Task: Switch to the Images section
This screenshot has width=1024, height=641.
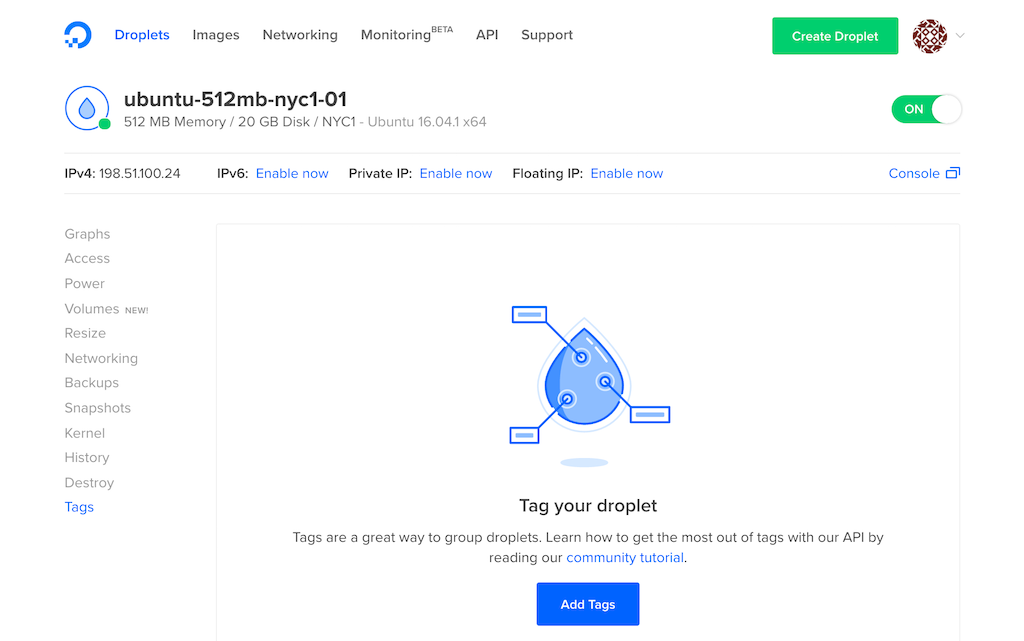Action: [215, 34]
